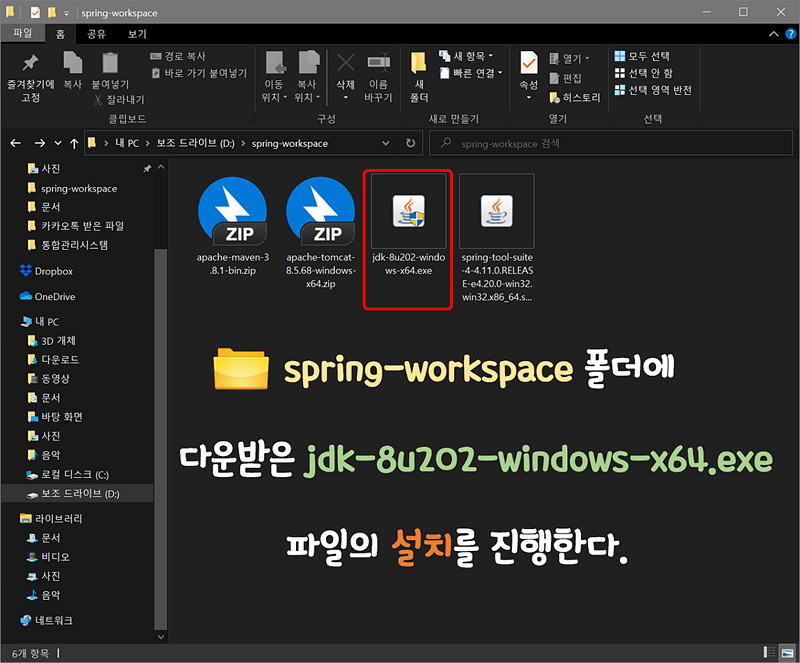Switch to the 홈 ribbon tab
This screenshot has width=800, height=663.
60,34
